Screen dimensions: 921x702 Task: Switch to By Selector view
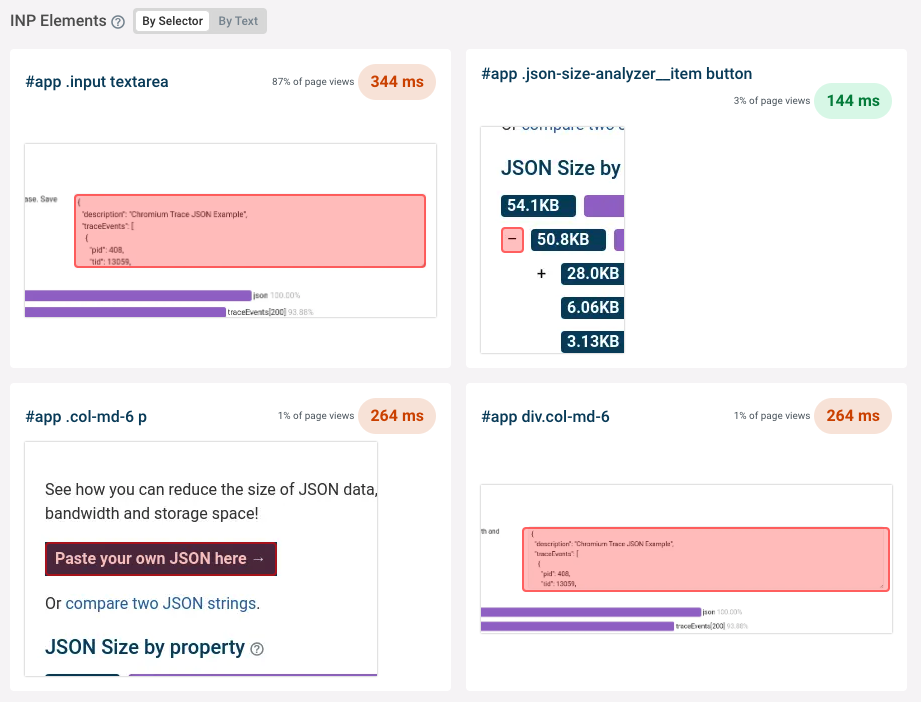tap(172, 21)
